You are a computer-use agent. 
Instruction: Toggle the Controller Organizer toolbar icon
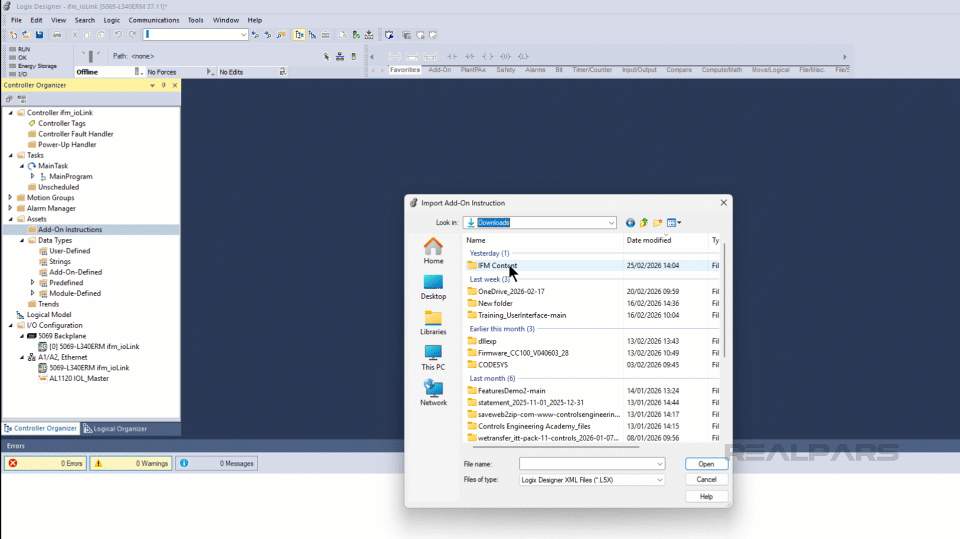[x=299, y=35]
